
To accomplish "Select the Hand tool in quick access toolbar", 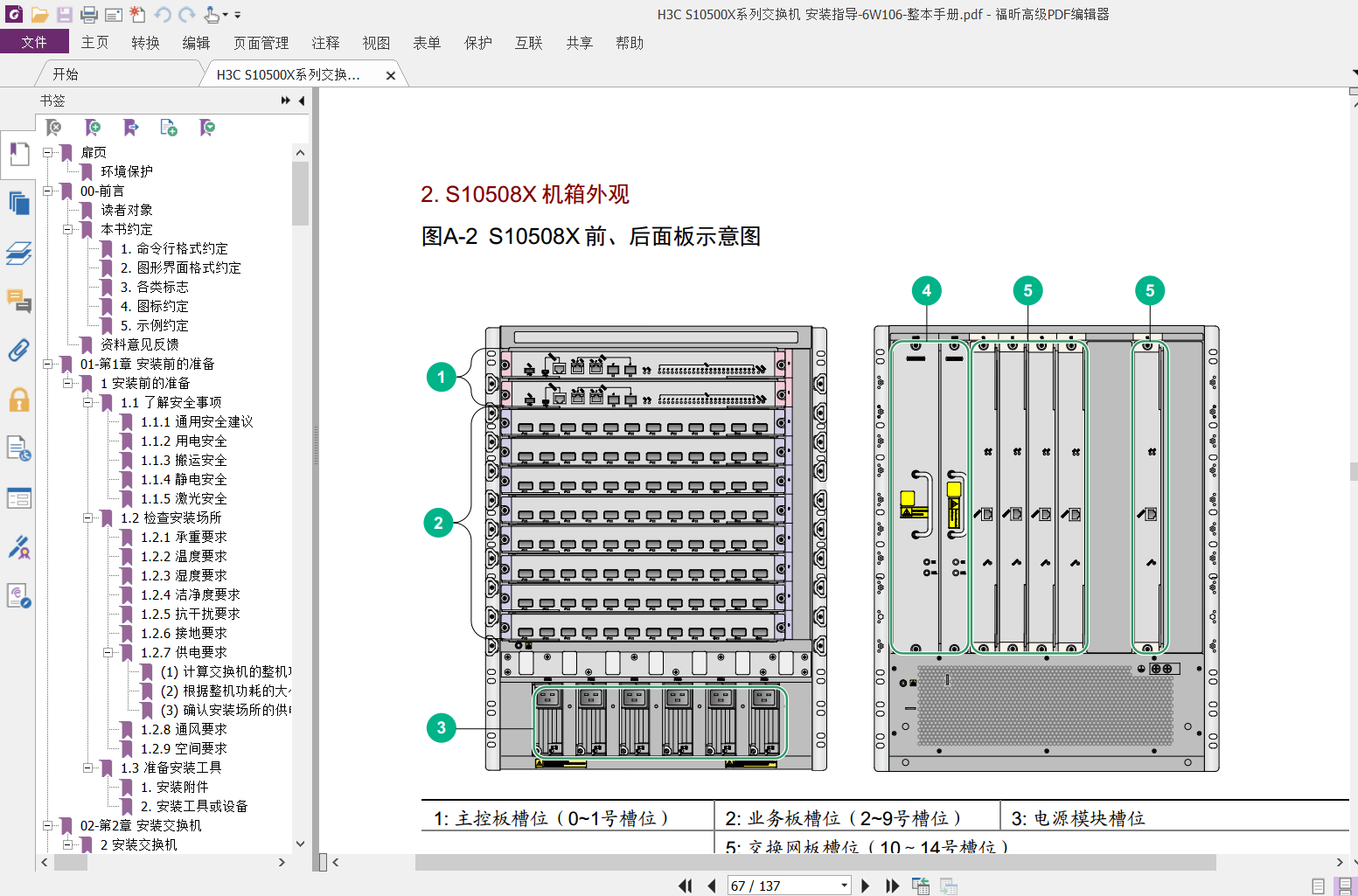I will pyautogui.click(x=212, y=14).
